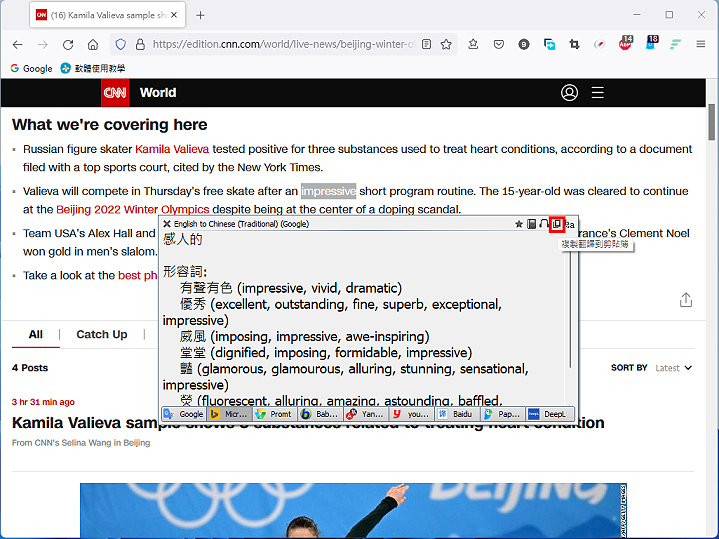Switch translator to Google tab
The image size is (719, 539).
click(x=184, y=414)
